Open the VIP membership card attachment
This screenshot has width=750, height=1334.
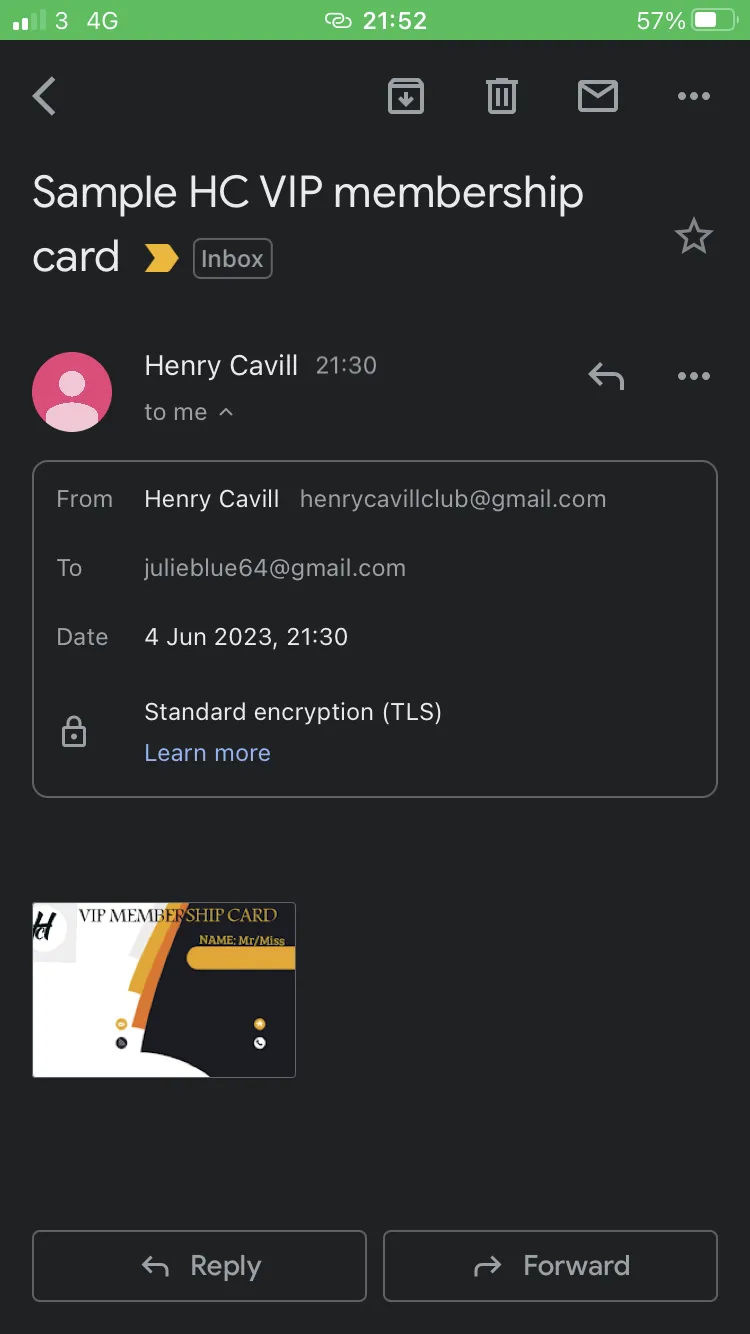(x=164, y=990)
